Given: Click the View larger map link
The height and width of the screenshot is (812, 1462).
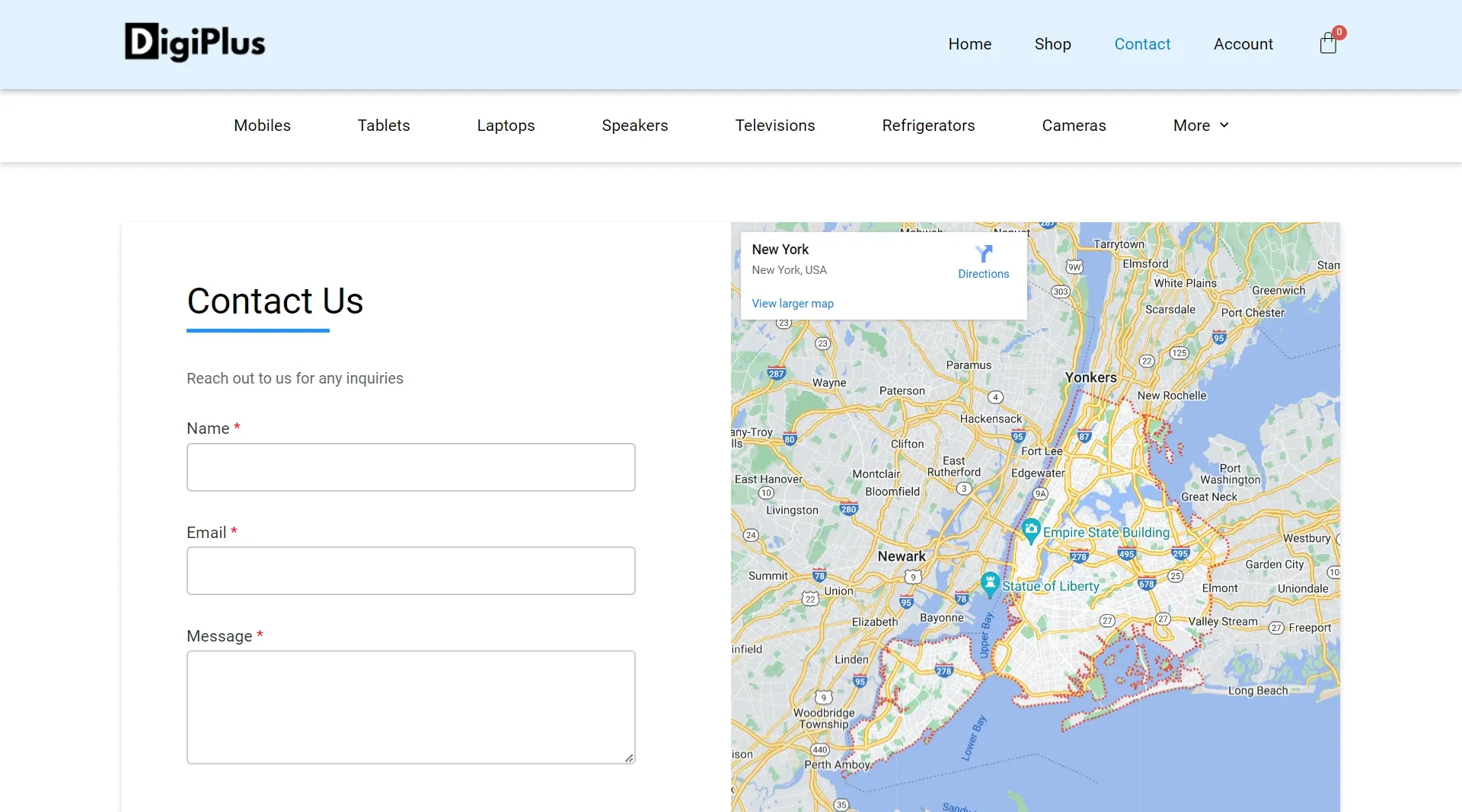Looking at the screenshot, I should coord(793,303).
